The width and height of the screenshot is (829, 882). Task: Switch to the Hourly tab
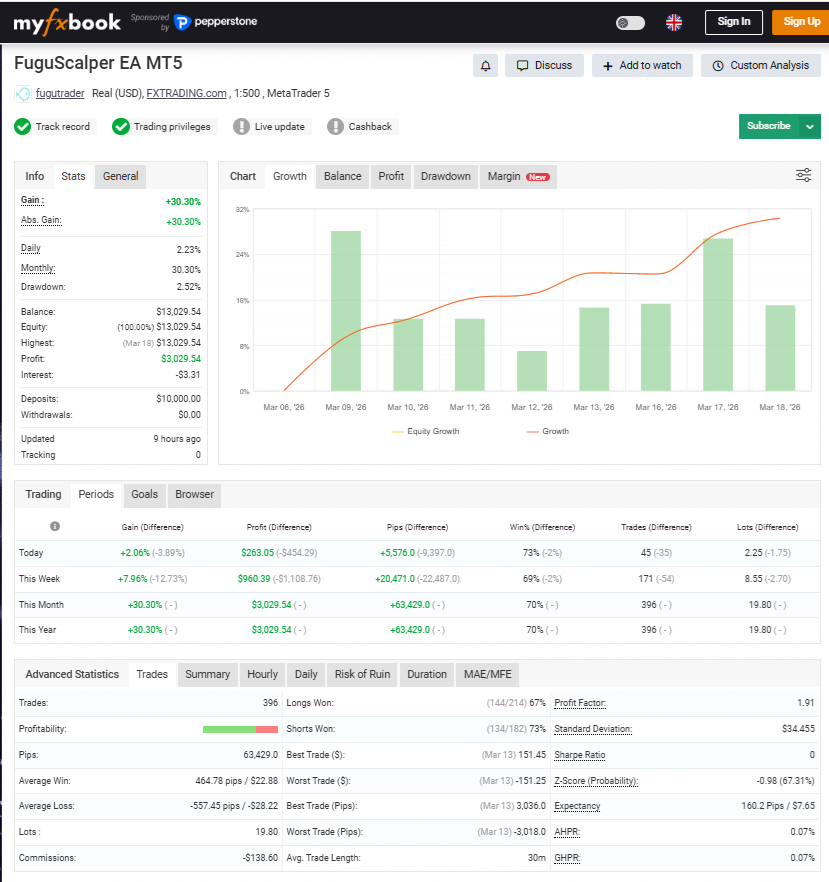pyautogui.click(x=263, y=674)
